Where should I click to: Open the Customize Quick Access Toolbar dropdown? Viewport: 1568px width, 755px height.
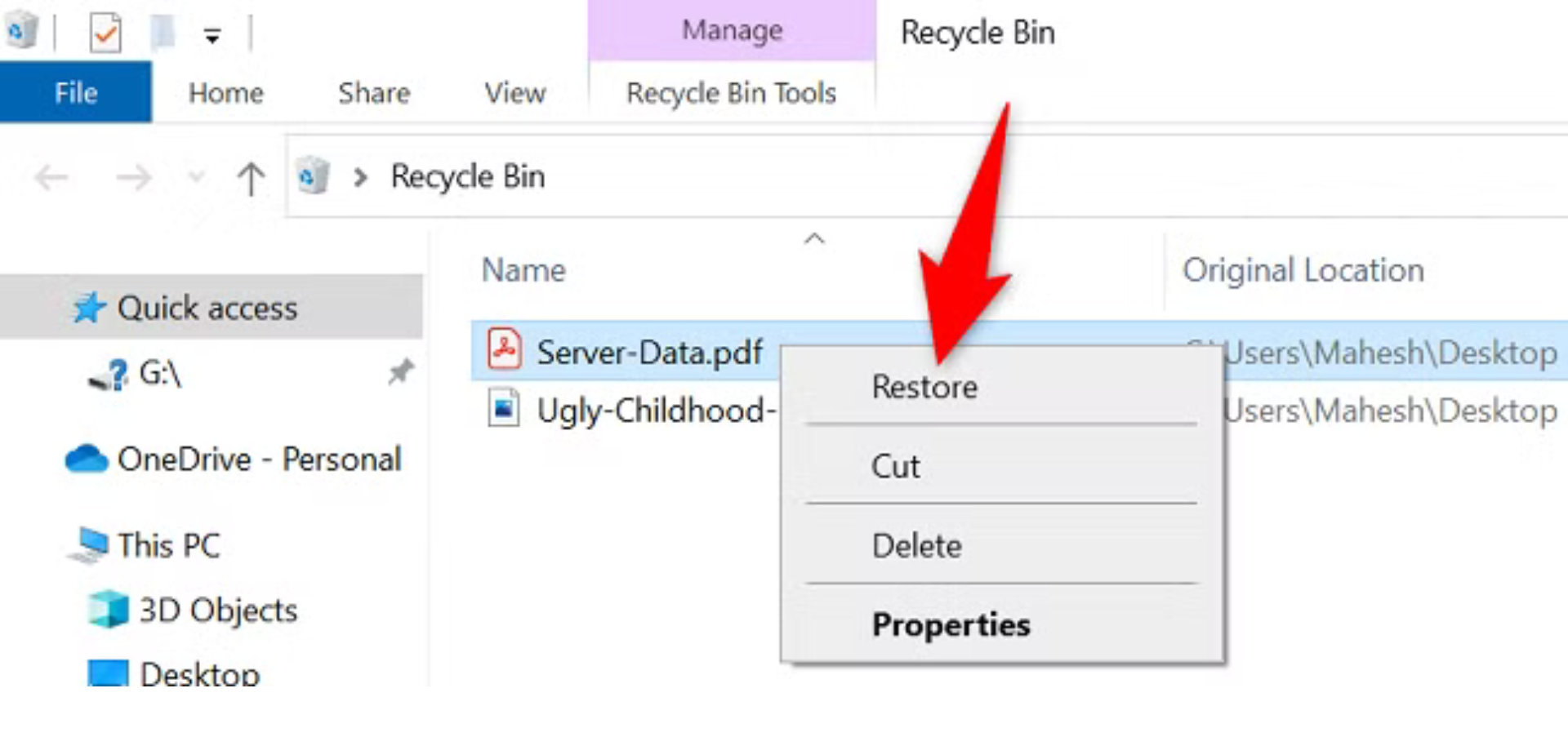(212, 36)
